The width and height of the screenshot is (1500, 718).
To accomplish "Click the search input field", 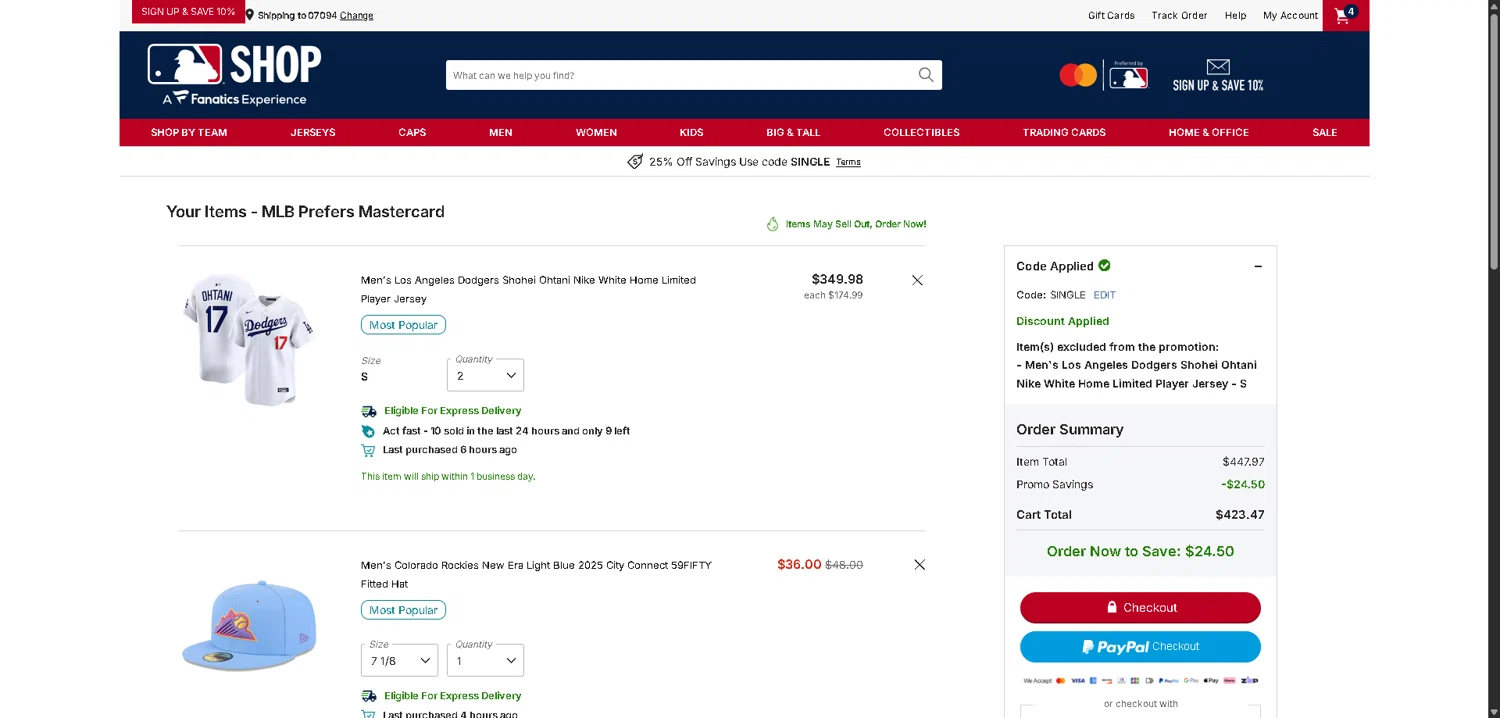I will tap(680, 75).
